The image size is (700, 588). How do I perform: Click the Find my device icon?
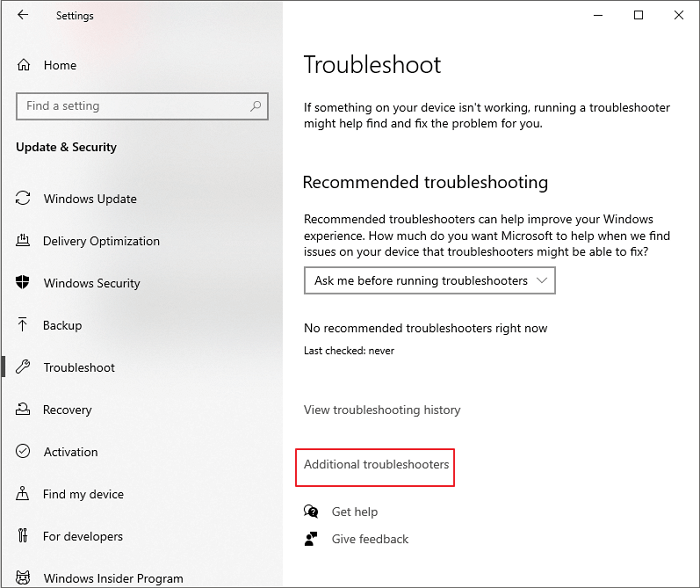(x=23, y=494)
